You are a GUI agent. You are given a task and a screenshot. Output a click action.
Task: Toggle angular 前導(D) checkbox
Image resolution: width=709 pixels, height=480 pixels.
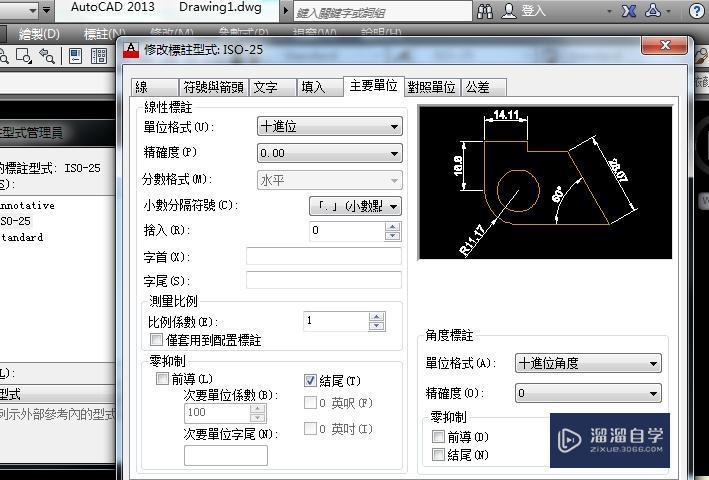click(438, 437)
